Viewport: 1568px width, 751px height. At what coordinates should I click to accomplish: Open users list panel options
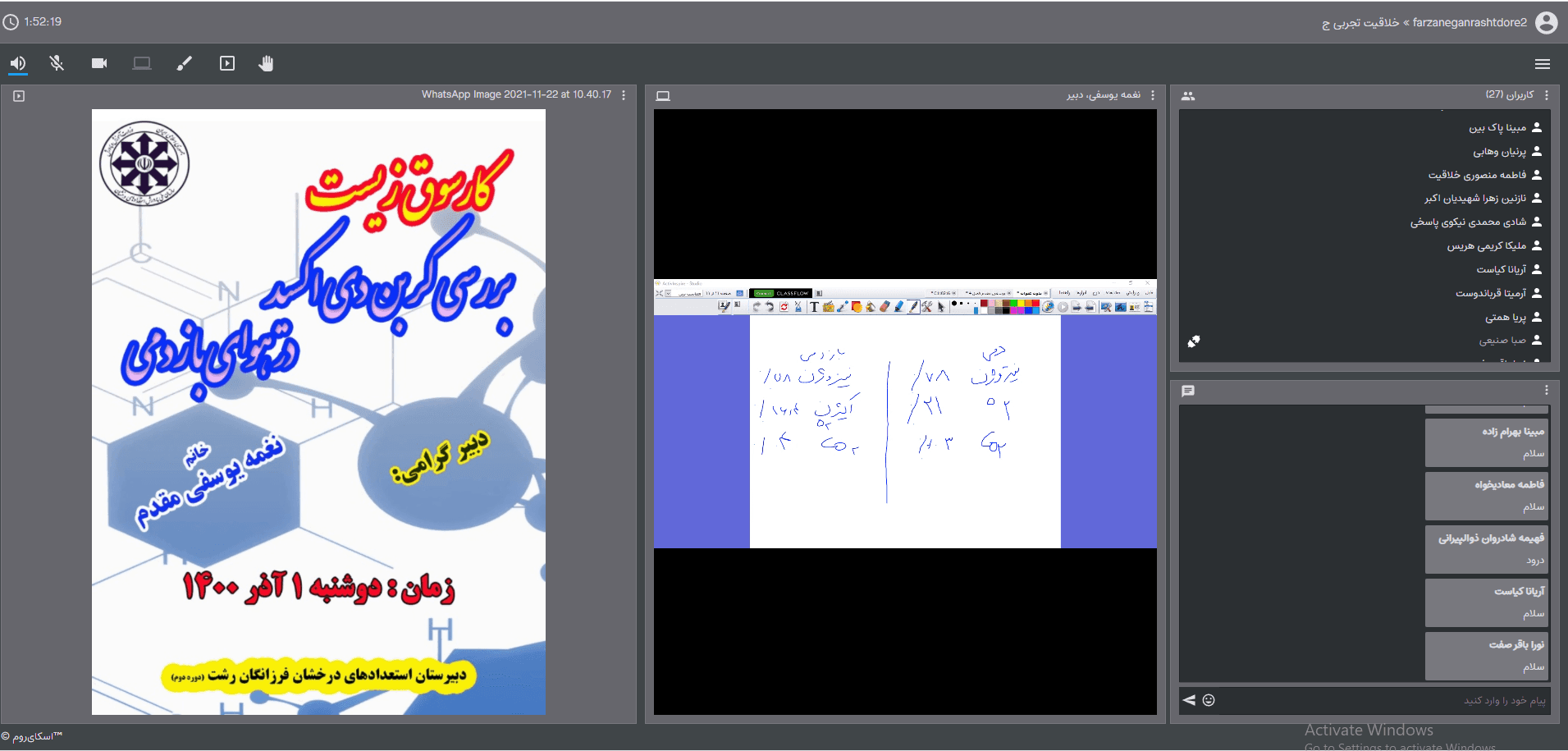coord(1547,95)
